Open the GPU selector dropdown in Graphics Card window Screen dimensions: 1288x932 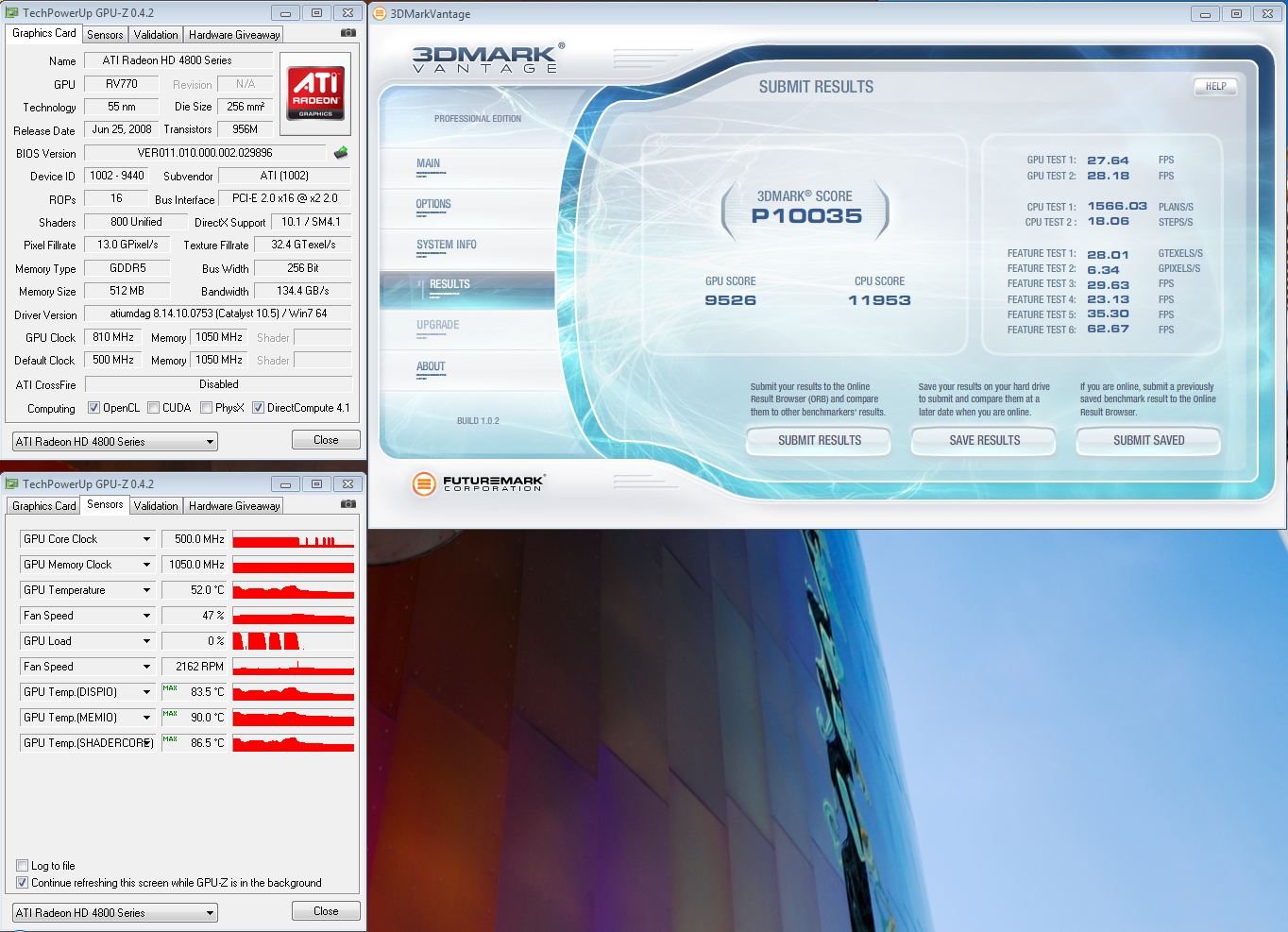[x=114, y=442]
